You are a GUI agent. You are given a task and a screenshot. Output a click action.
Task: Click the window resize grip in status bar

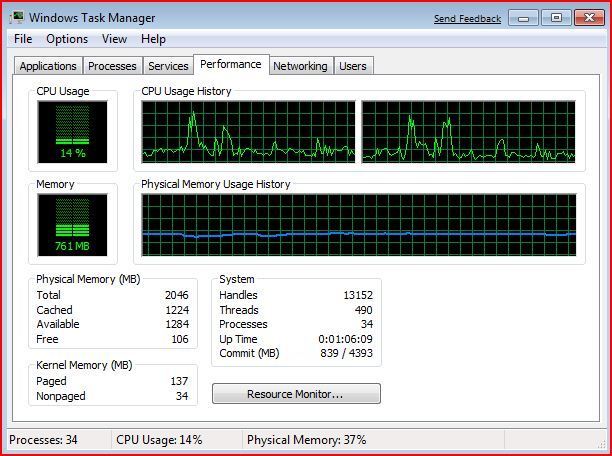coord(601,445)
